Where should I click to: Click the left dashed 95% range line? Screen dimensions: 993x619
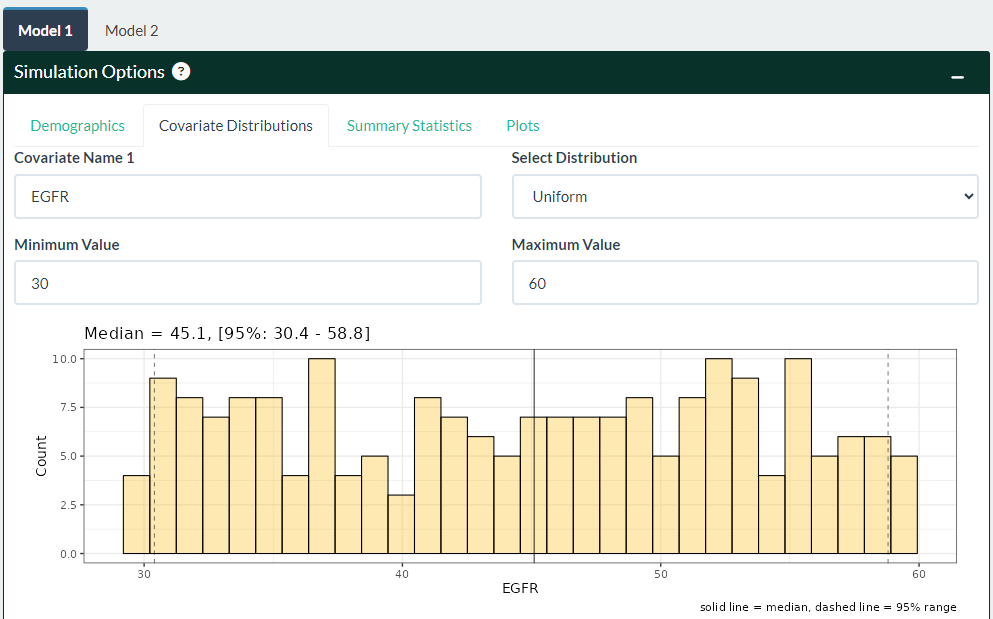(154, 363)
